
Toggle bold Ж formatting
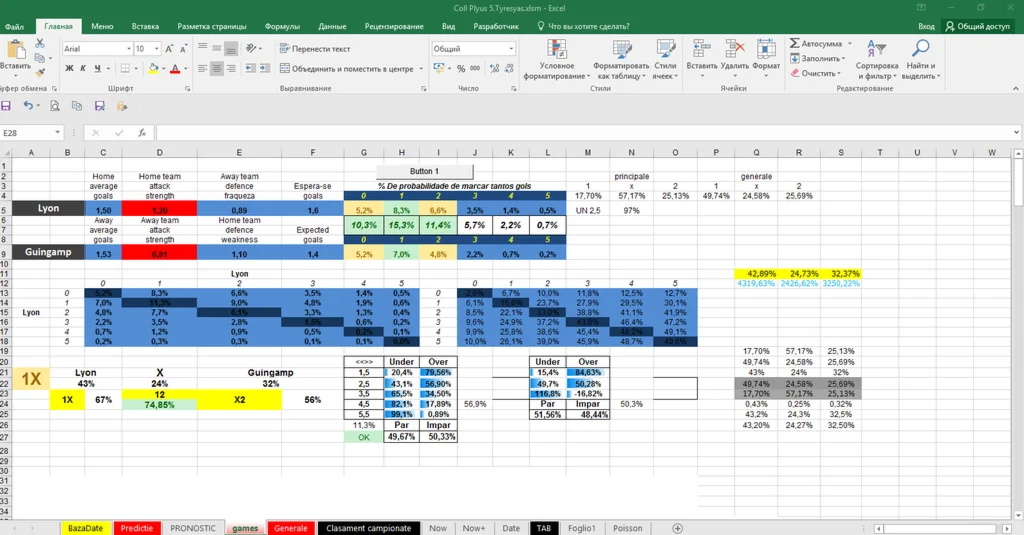[x=69, y=69]
